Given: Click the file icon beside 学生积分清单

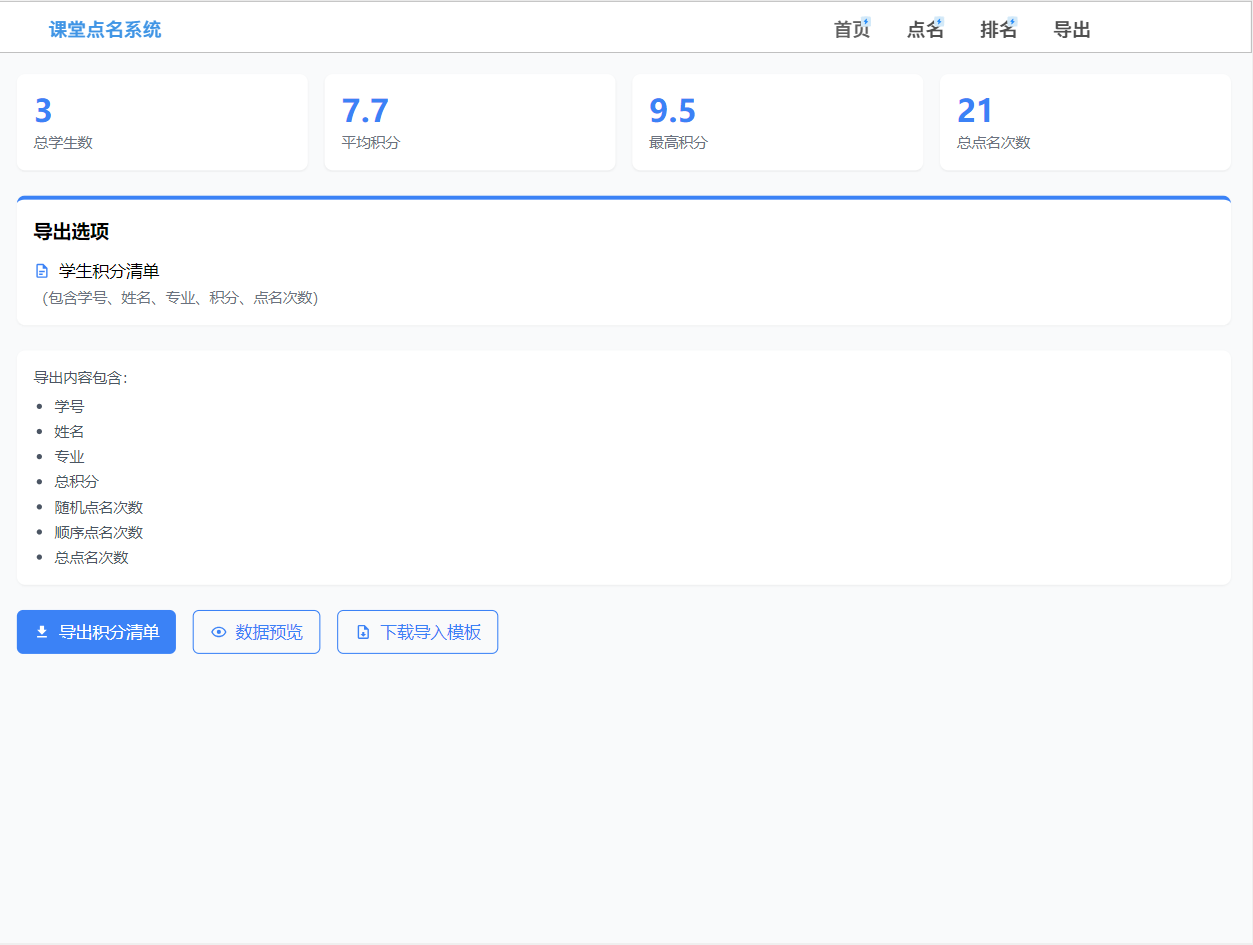Looking at the screenshot, I should pos(40,270).
